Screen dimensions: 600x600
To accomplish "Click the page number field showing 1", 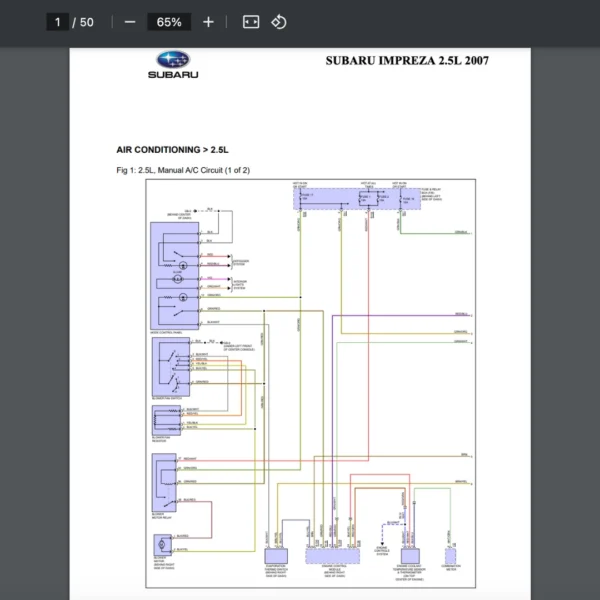I will (x=58, y=22).
